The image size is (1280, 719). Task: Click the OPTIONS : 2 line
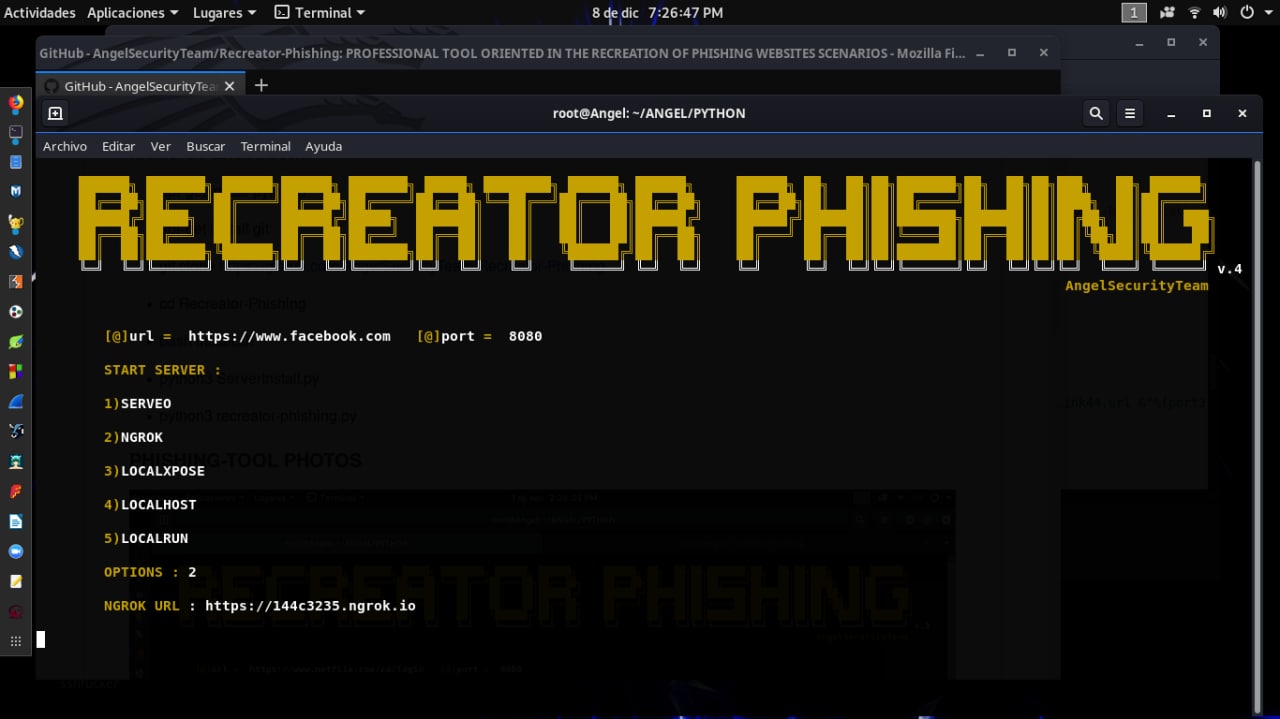point(150,572)
